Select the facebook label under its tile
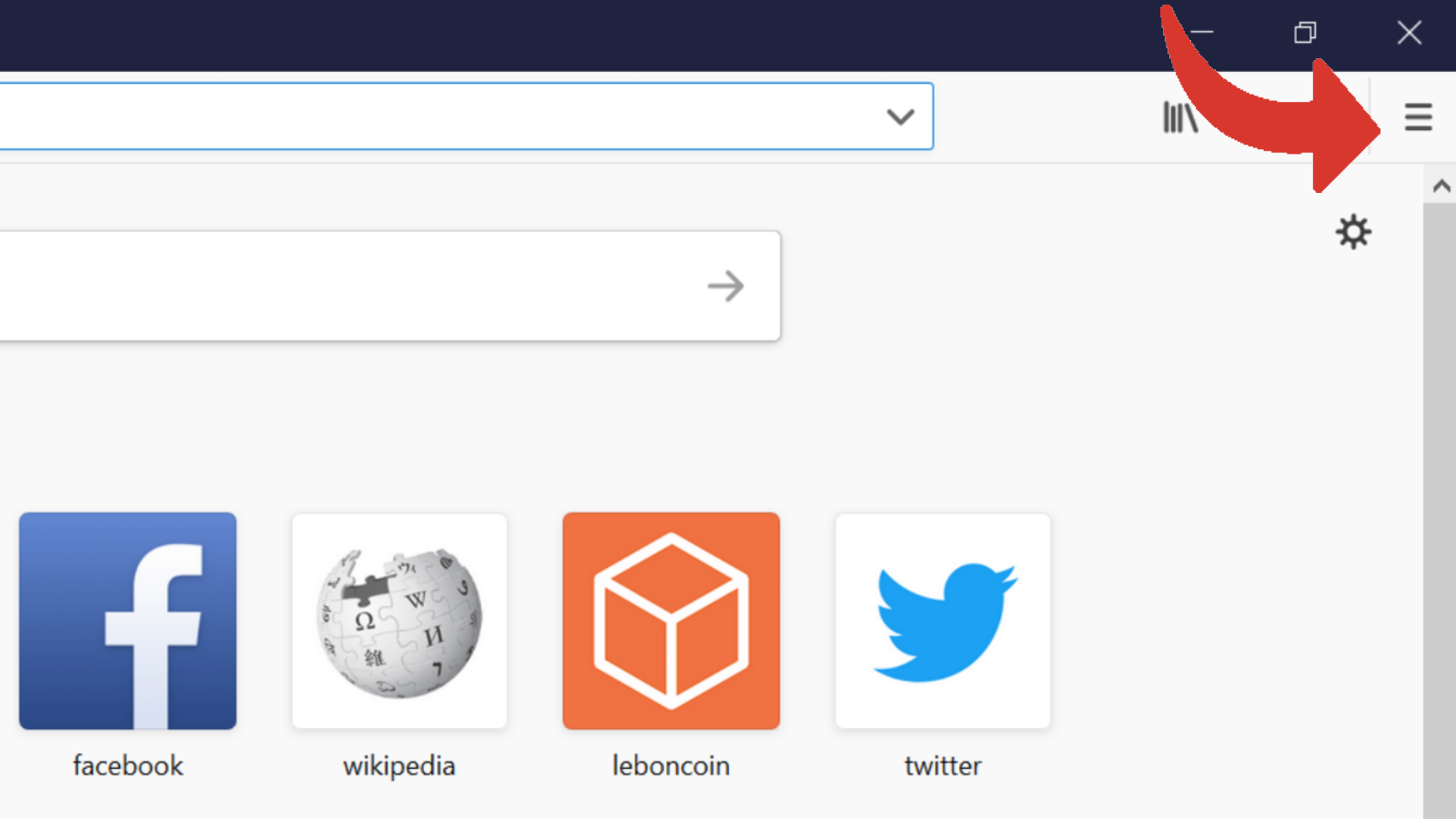The image size is (1456, 819). click(126, 765)
